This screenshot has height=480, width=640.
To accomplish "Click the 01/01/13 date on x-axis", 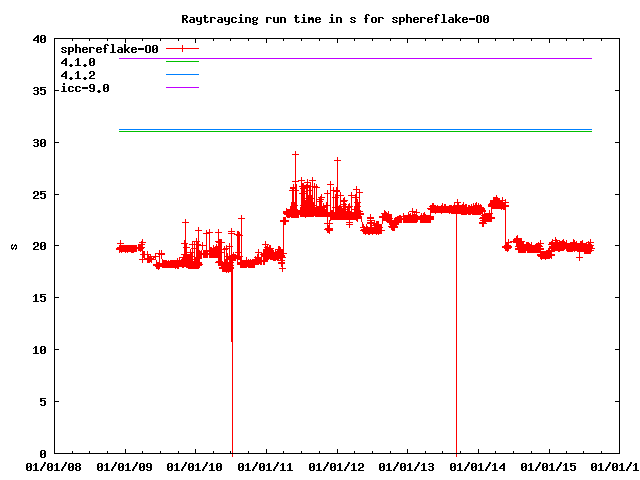I will pos(409,466).
